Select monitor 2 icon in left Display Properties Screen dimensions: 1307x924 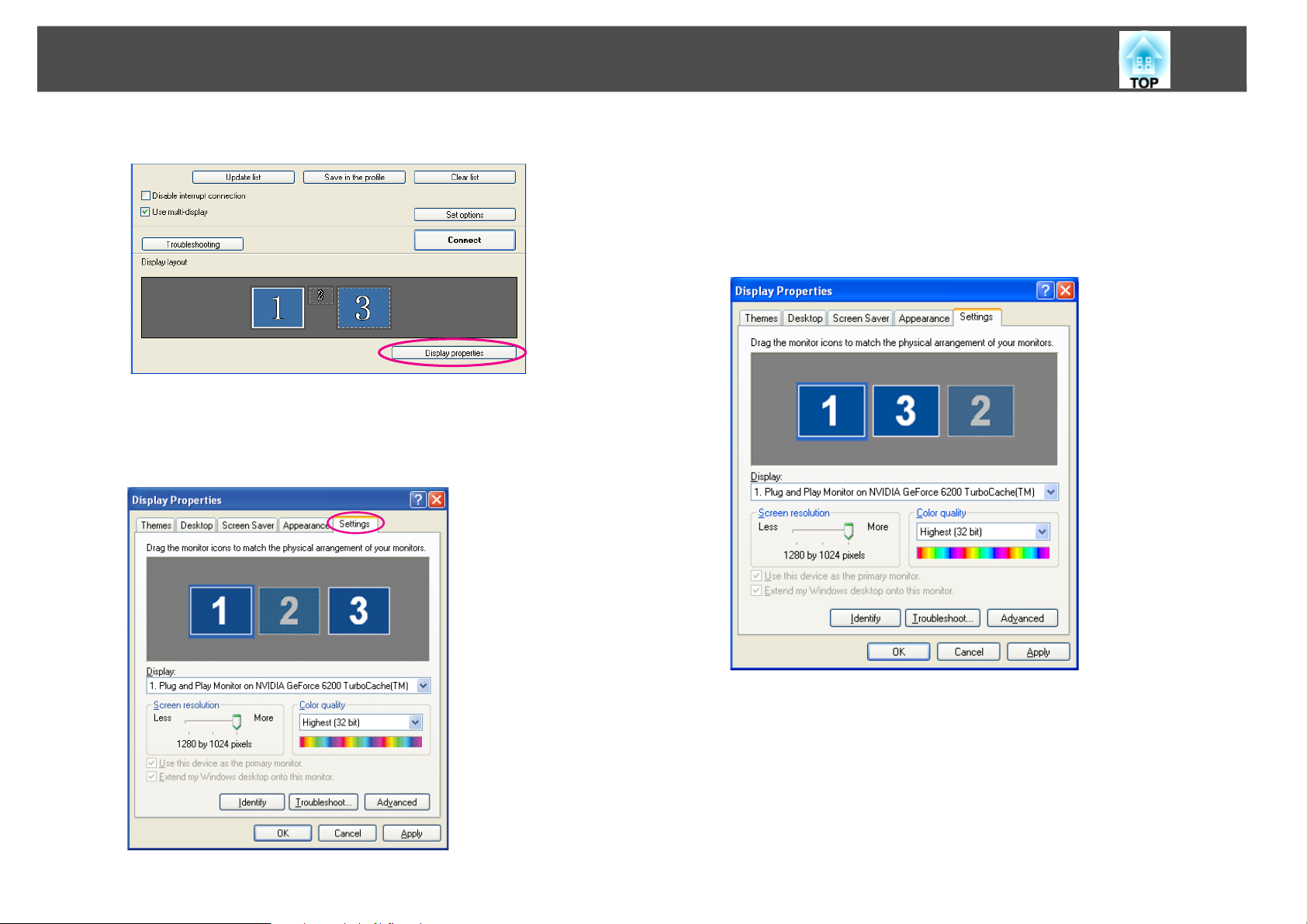pos(289,611)
